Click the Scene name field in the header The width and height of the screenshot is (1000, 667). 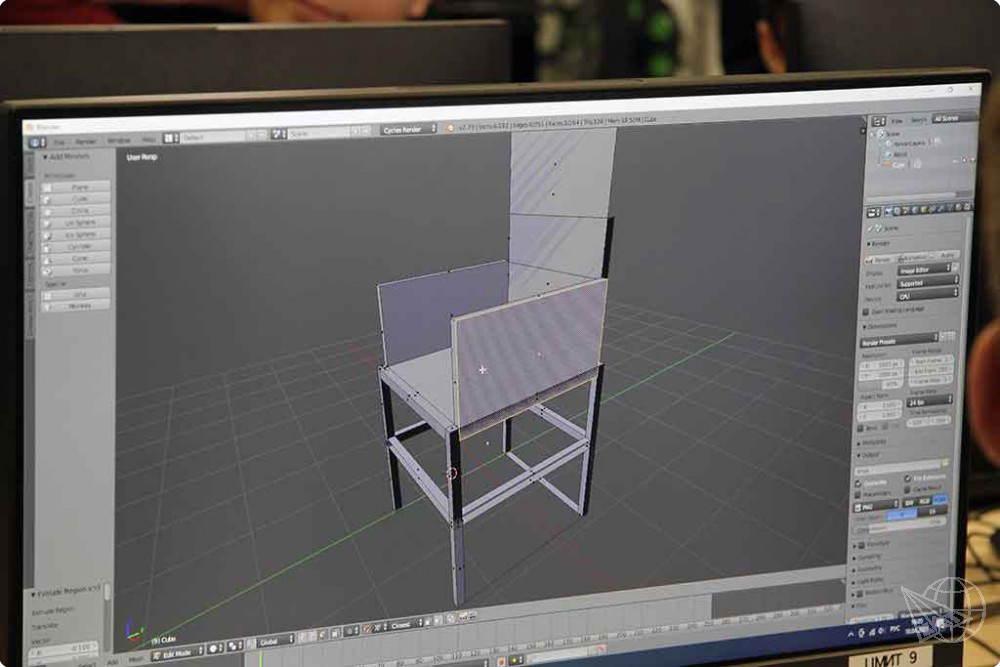click(320, 133)
